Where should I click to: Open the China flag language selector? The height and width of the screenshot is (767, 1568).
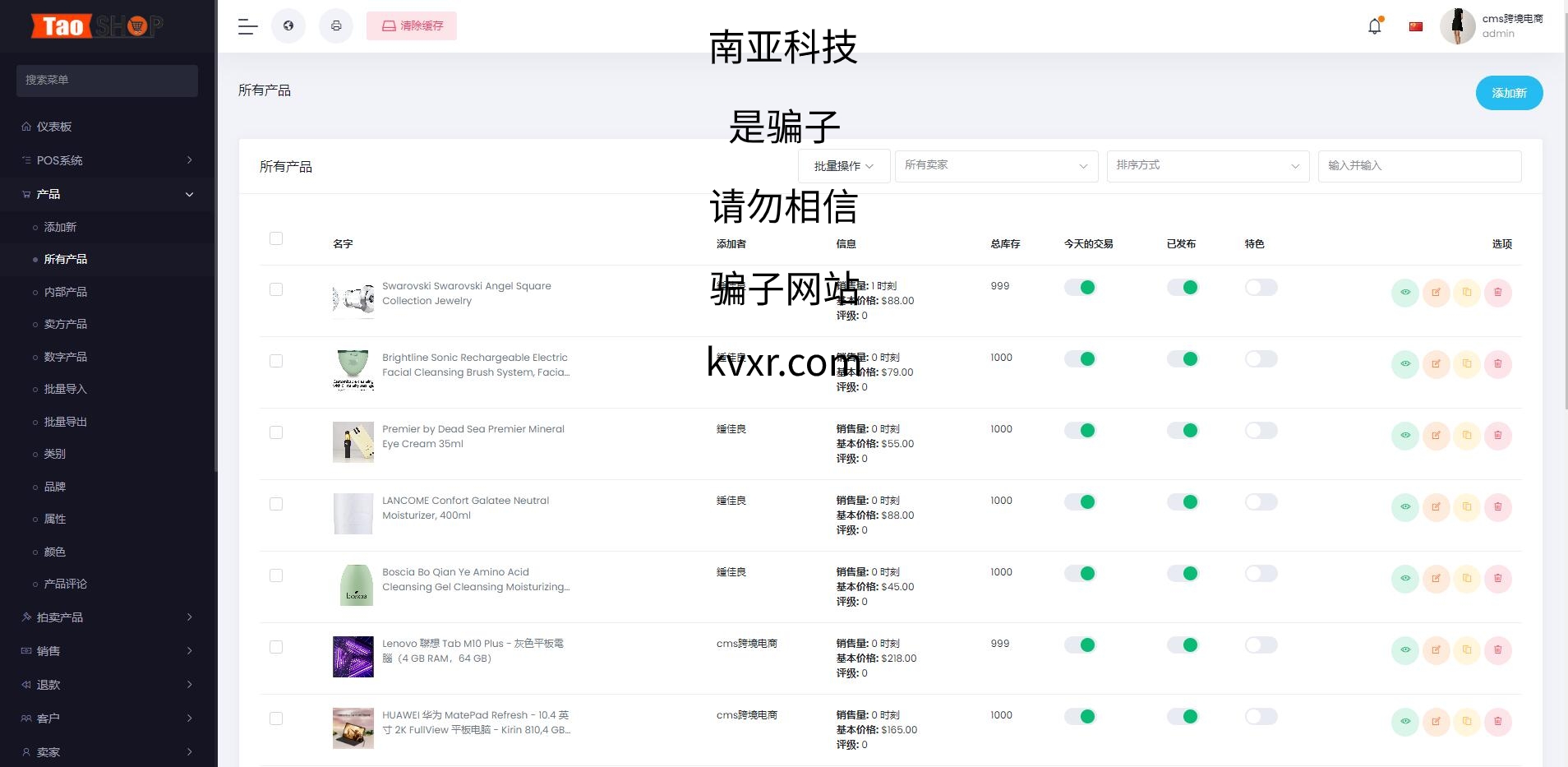tap(1415, 26)
